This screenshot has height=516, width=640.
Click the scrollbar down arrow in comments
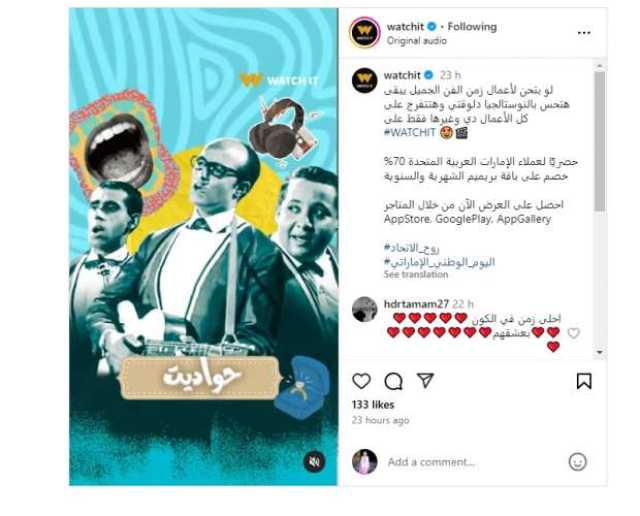[x=599, y=352]
